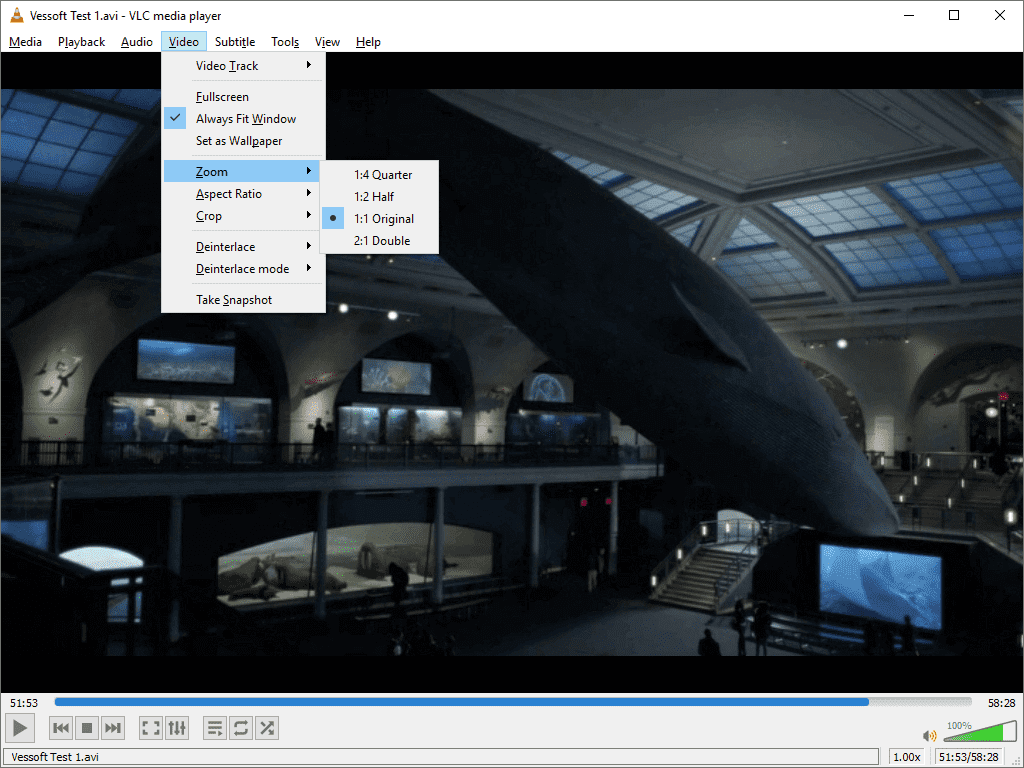Open the View menu
The width and height of the screenshot is (1024, 768).
click(x=327, y=42)
